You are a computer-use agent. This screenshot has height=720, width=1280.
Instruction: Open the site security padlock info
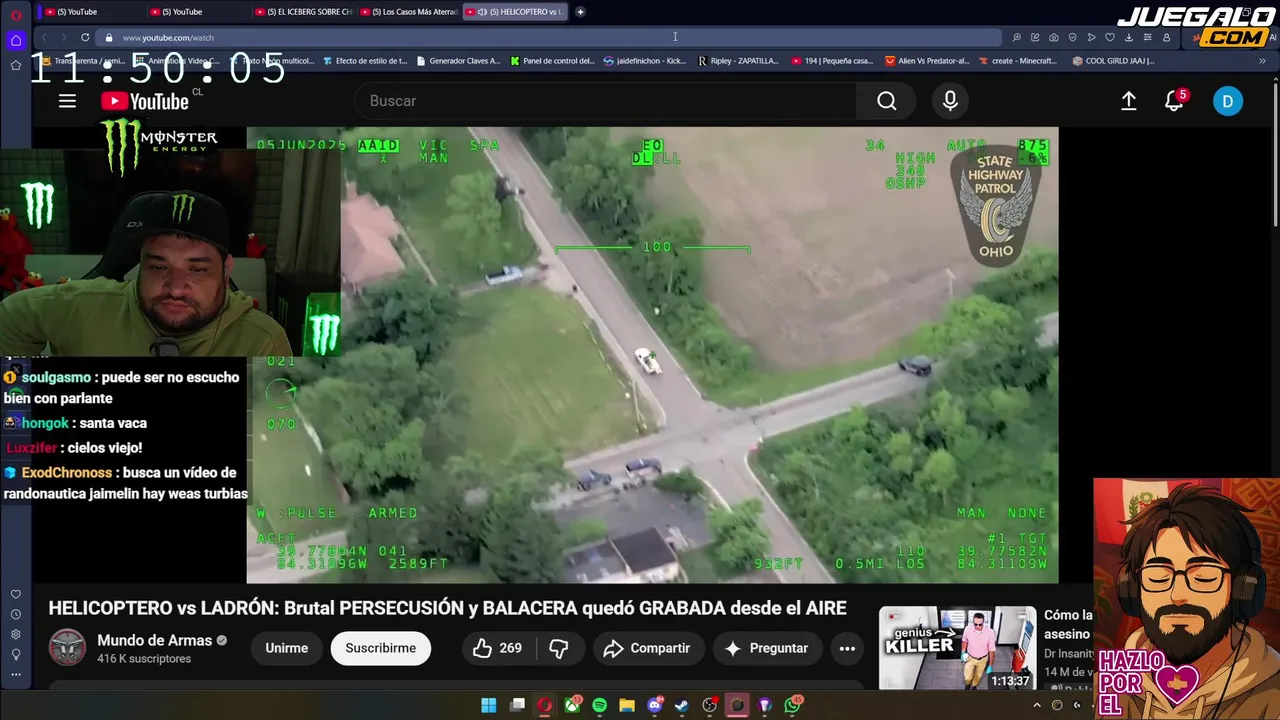pos(109,38)
